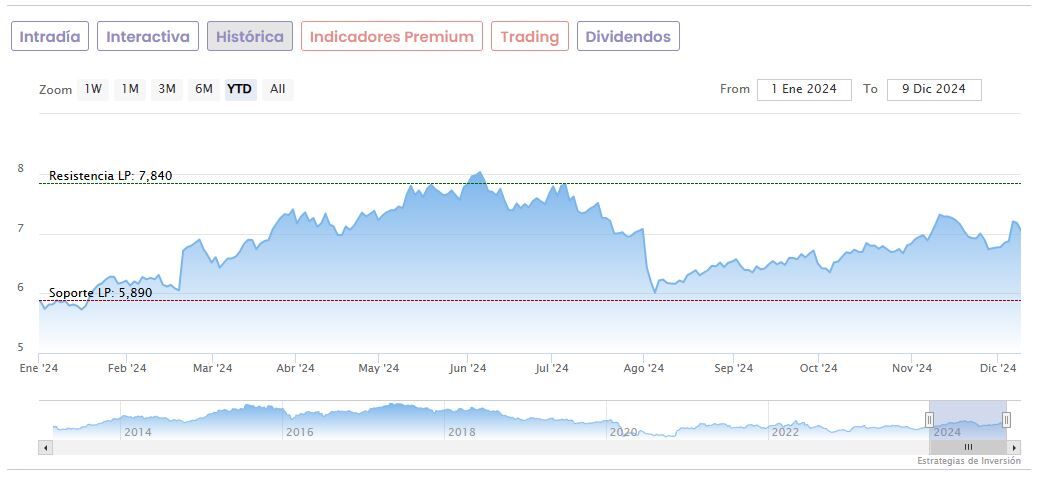Activate the YTD zoom button
1038x477 pixels.
tap(240, 89)
